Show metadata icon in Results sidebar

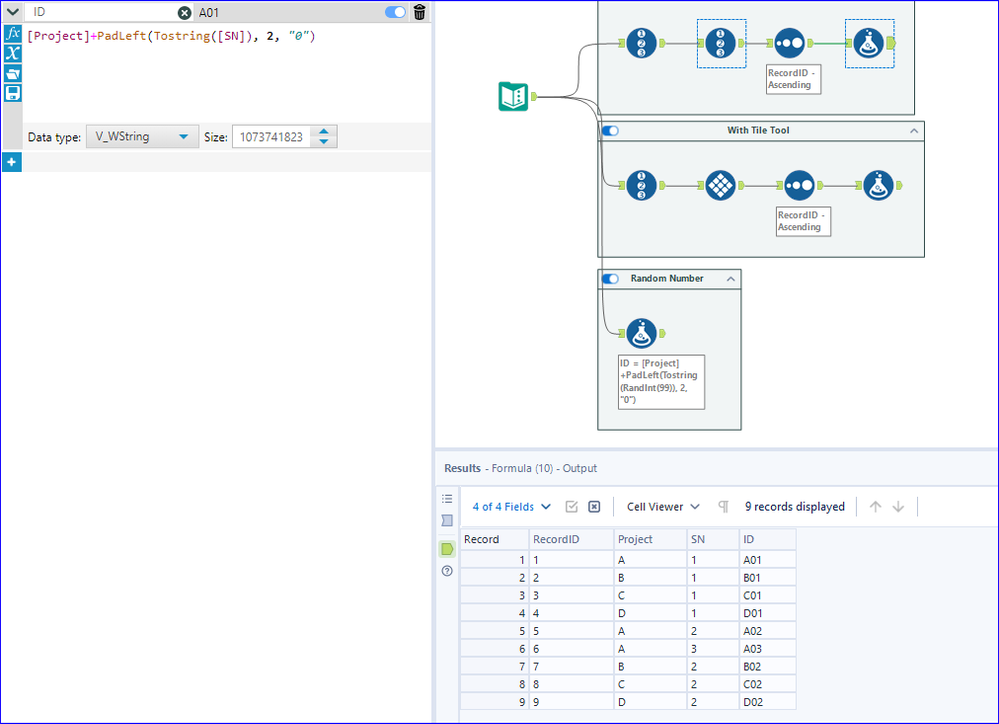point(447,520)
